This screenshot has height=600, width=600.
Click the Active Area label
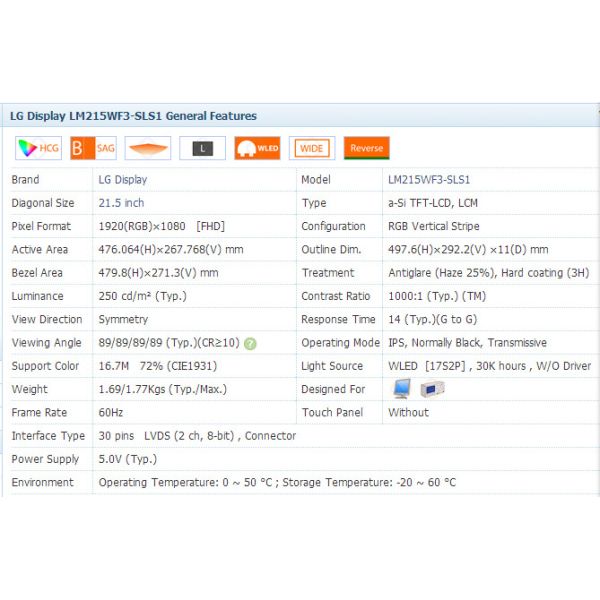click(x=40, y=250)
